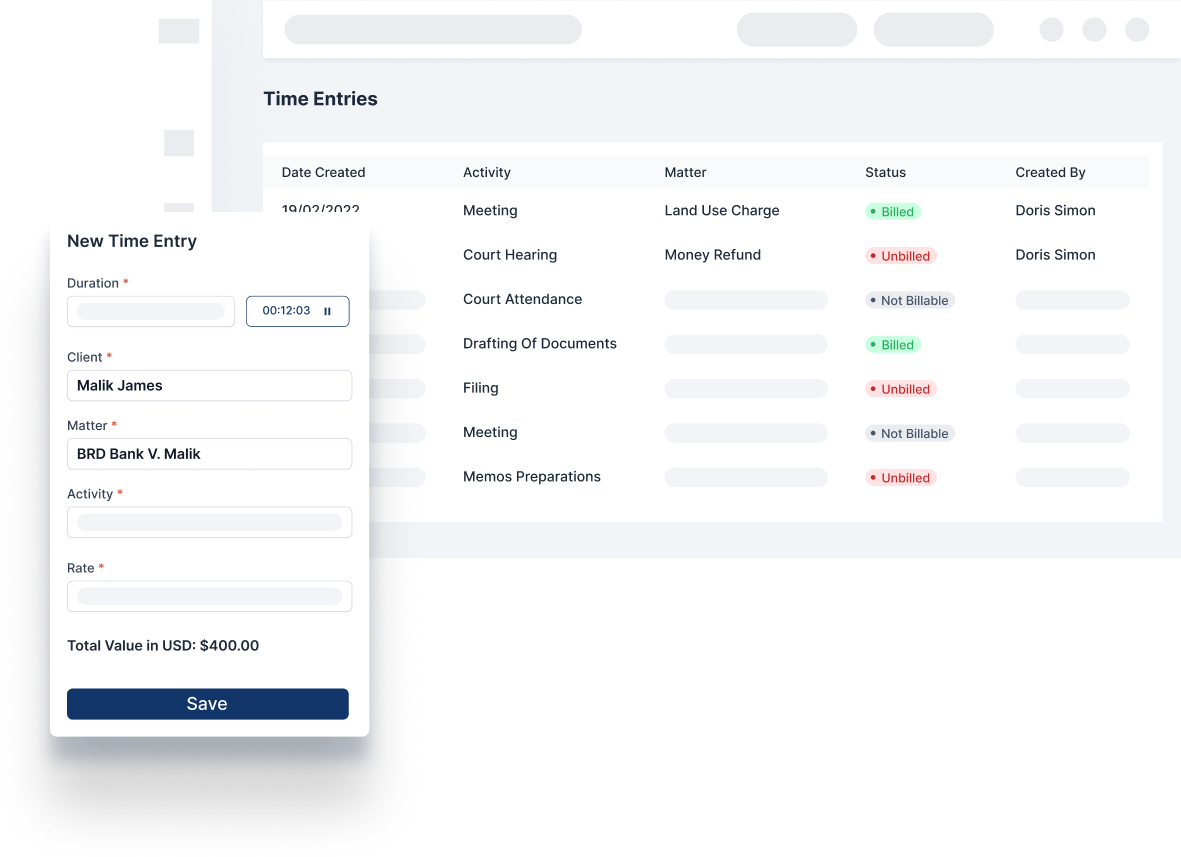Focus the Duration input box
The image size is (1181, 857).
click(151, 311)
